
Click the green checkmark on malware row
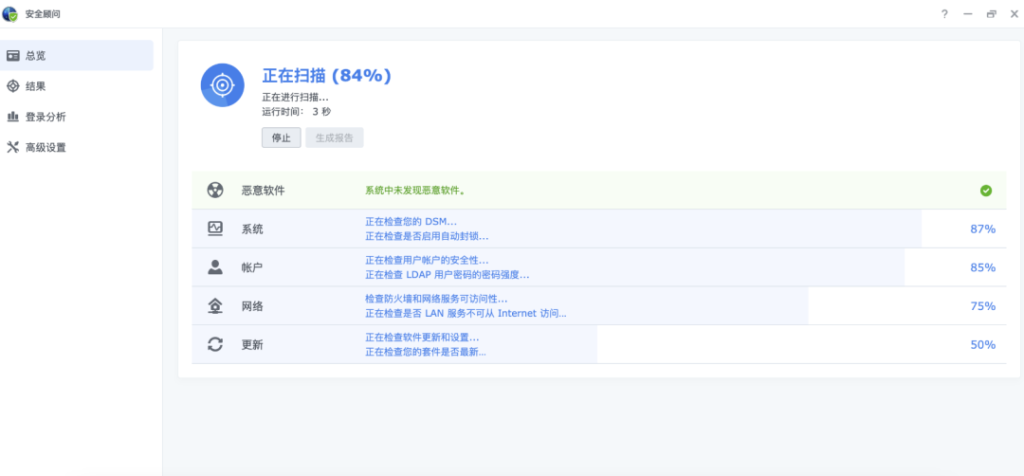coord(986,190)
